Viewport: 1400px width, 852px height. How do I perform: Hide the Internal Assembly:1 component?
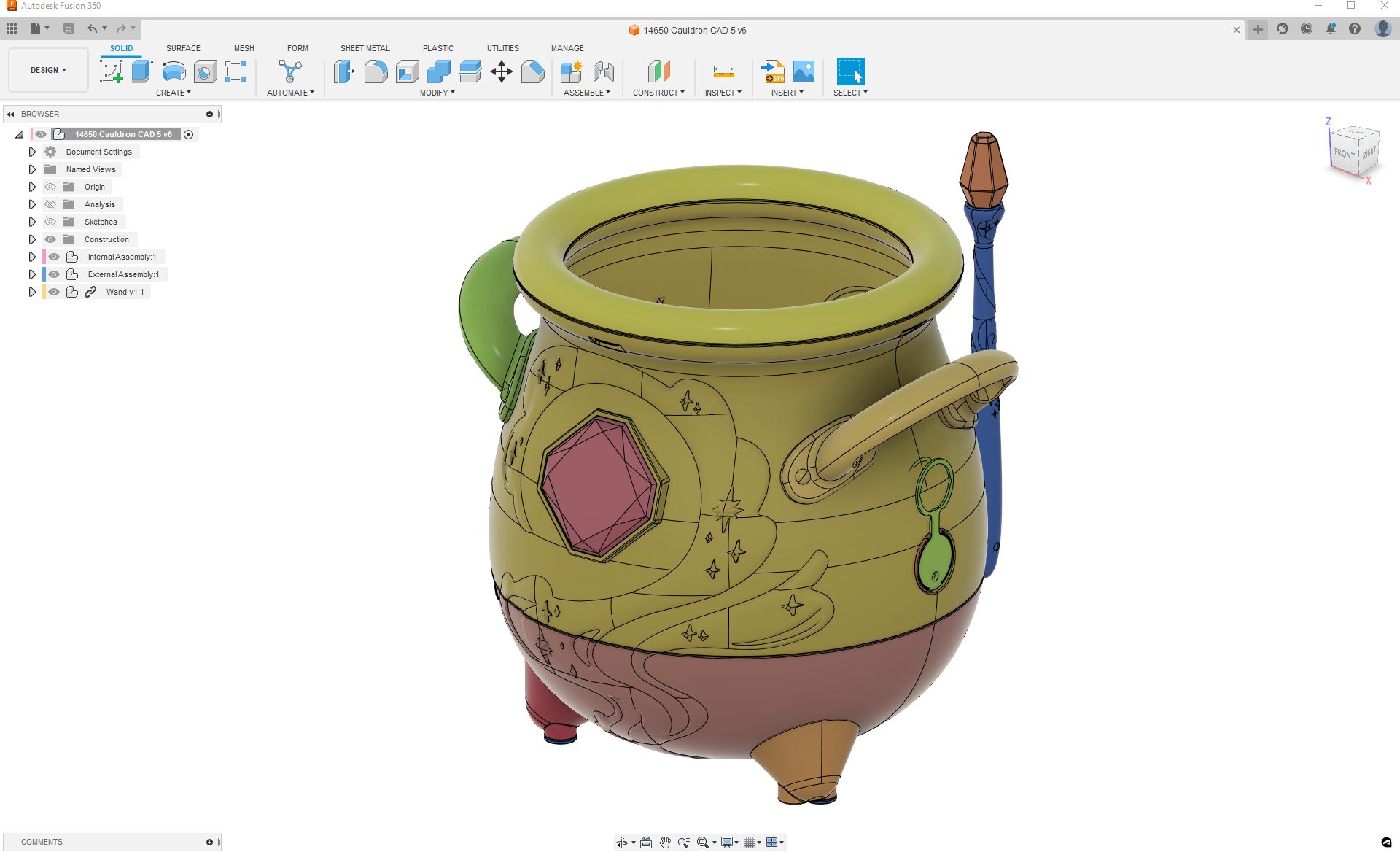54,257
